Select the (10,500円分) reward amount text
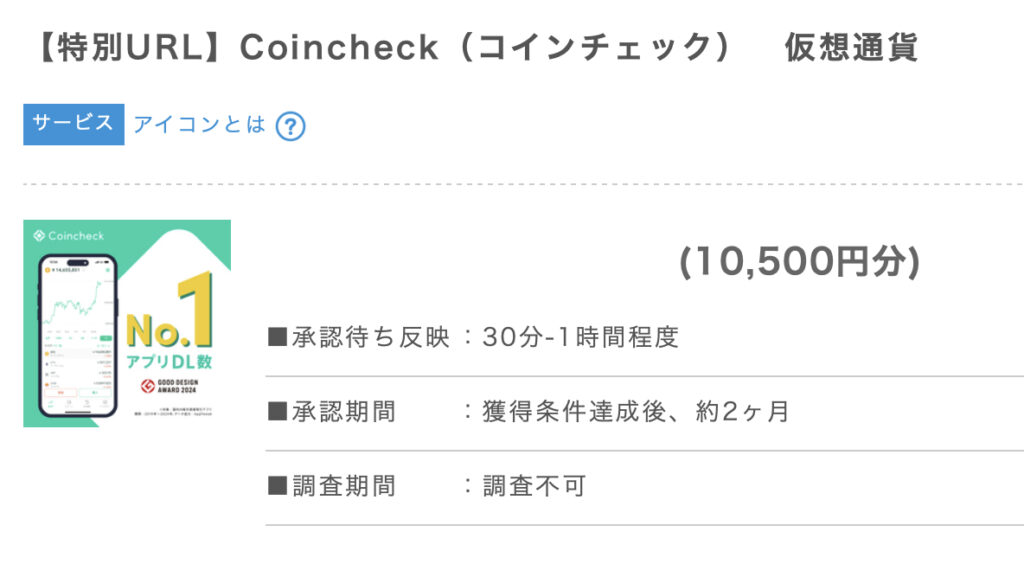The image size is (1024, 564). [x=799, y=262]
